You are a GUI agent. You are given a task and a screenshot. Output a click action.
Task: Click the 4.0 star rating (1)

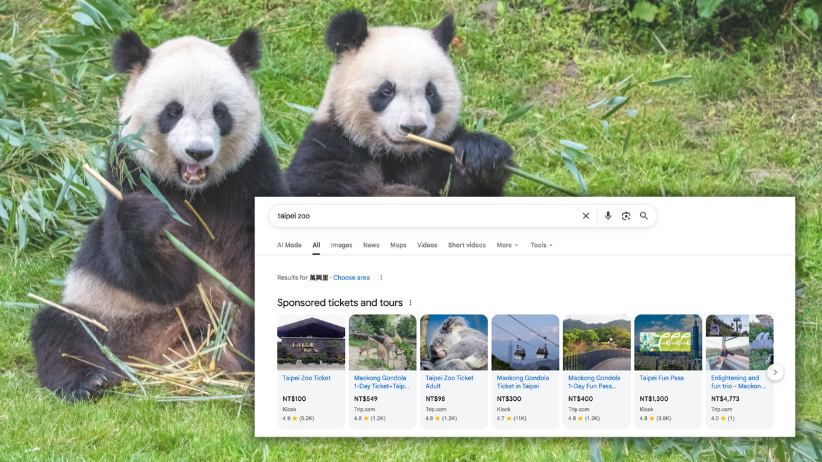pyautogui.click(x=723, y=418)
